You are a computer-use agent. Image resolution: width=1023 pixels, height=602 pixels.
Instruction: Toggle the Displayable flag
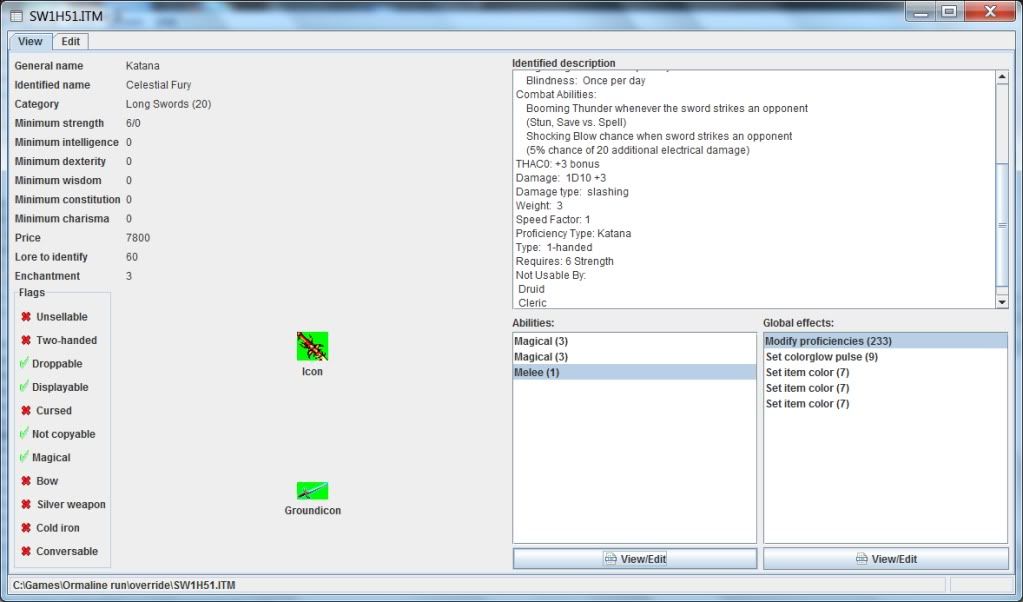pyautogui.click(x=60, y=387)
